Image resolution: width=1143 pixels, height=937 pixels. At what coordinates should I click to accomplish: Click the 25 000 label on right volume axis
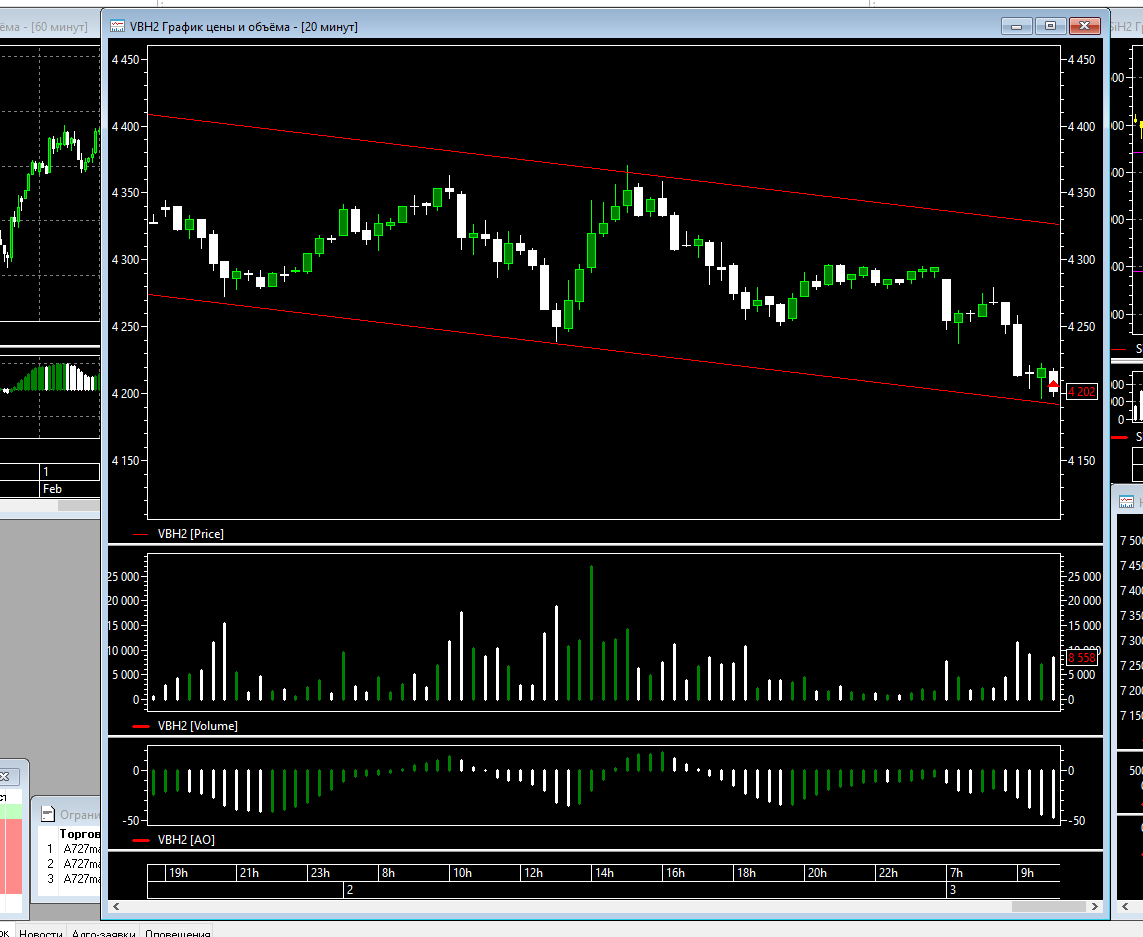pos(1085,577)
